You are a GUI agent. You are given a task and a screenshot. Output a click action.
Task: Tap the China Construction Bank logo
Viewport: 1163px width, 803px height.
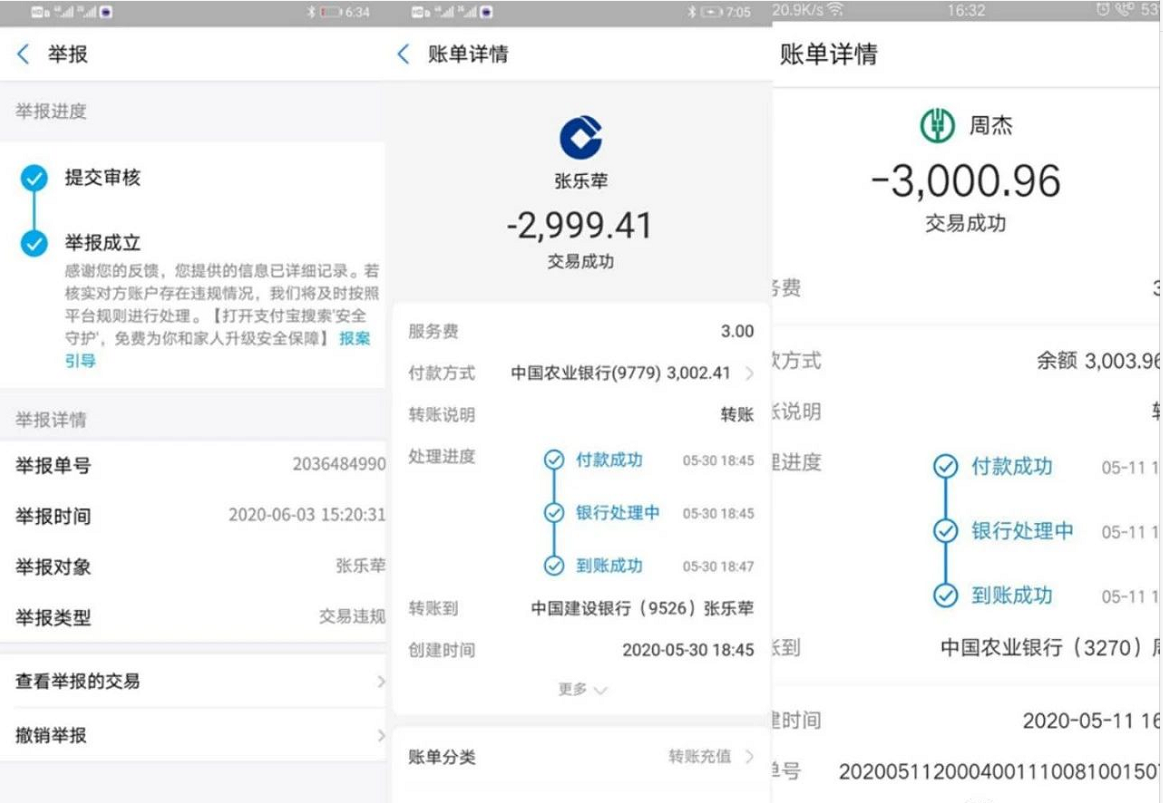click(581, 138)
